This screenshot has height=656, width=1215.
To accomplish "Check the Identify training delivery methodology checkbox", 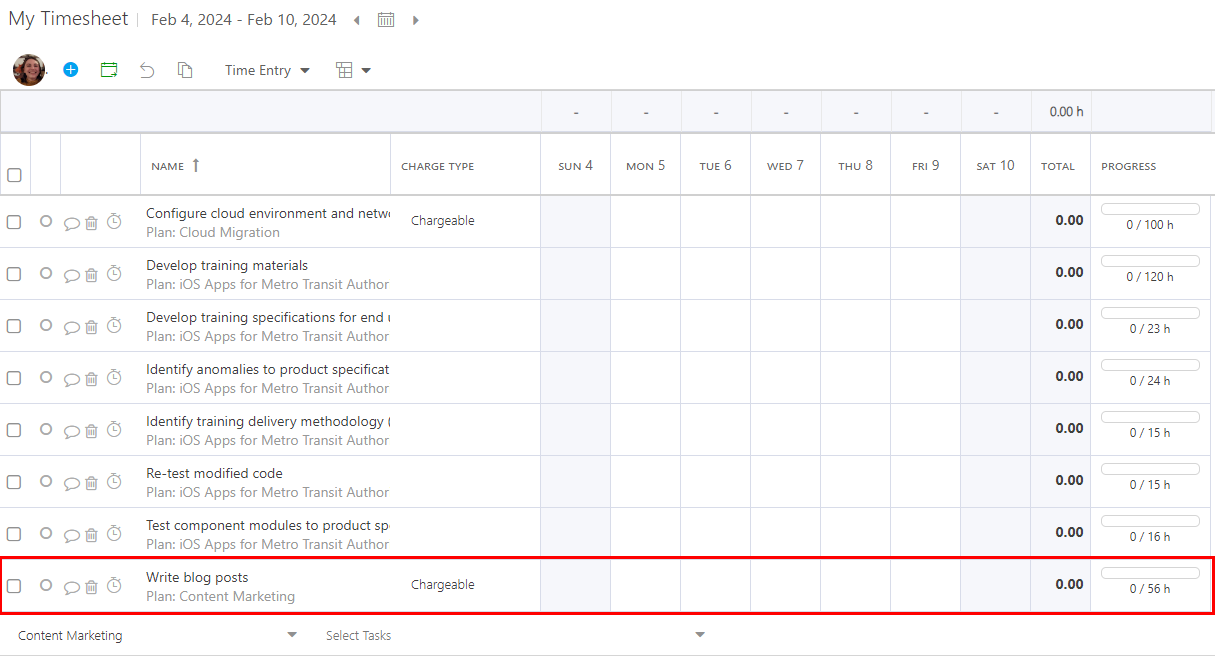I will [x=14, y=430].
